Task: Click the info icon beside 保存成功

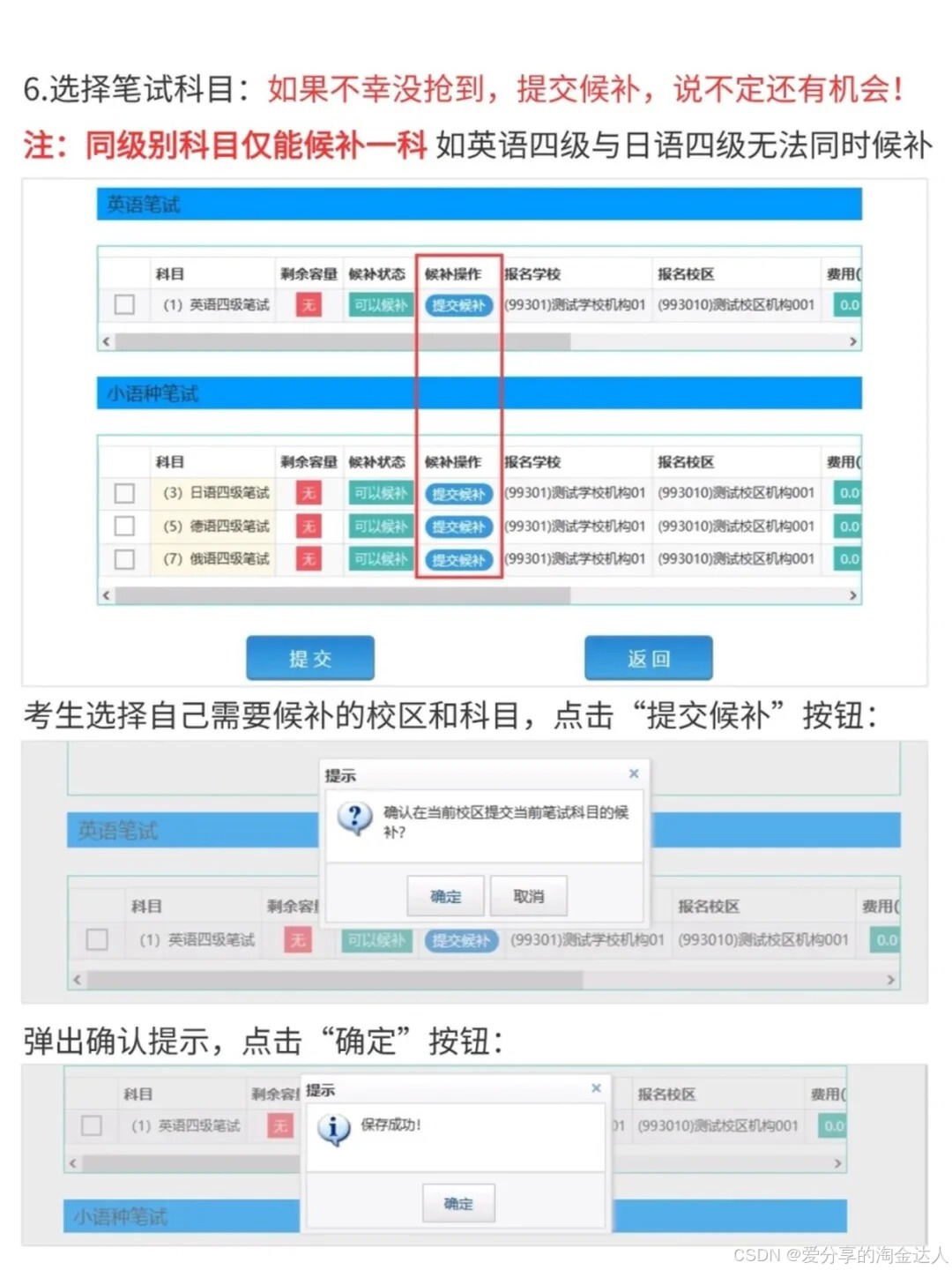Action: click(x=333, y=1126)
